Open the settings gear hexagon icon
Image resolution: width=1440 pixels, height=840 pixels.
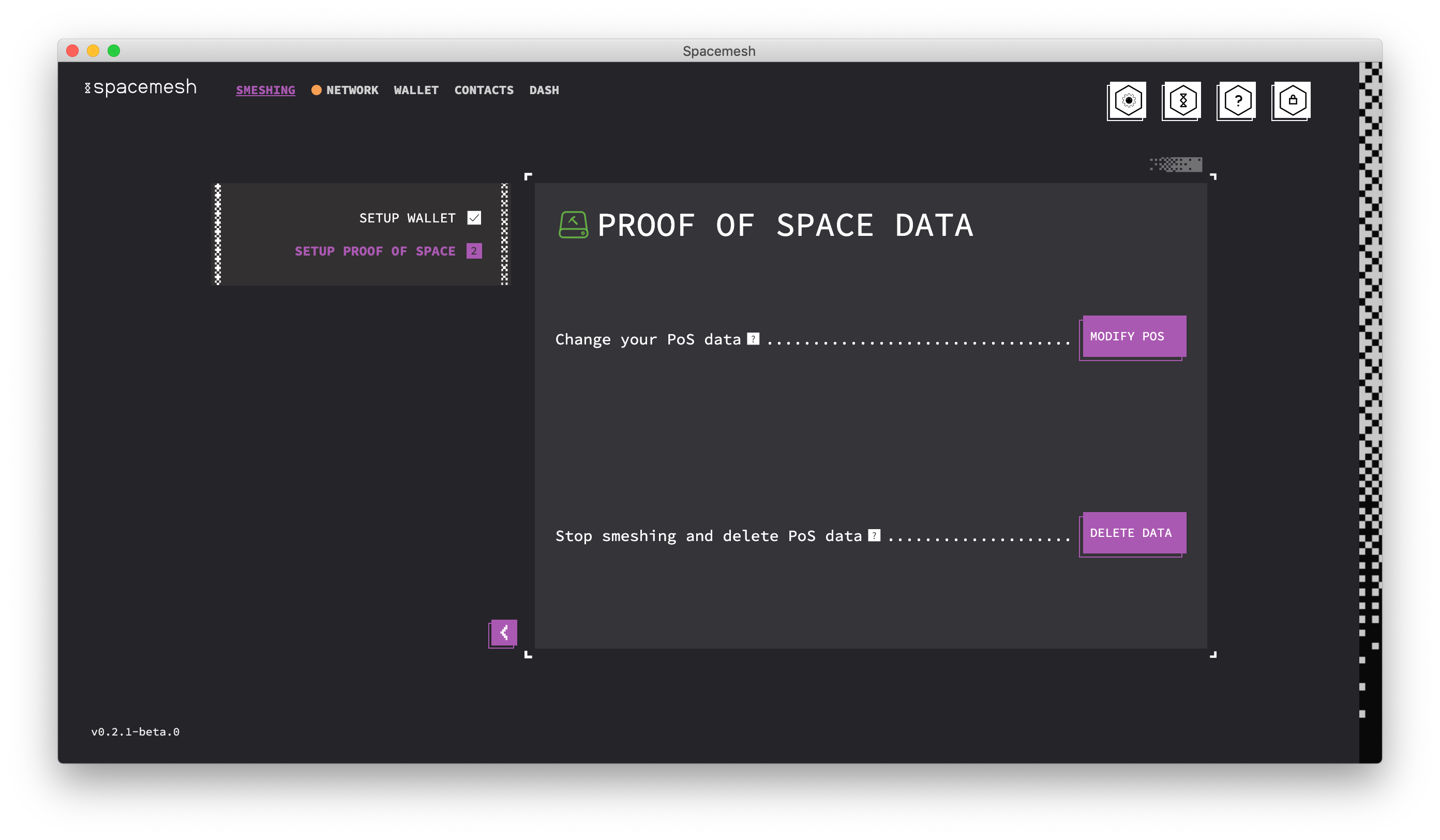(1128, 100)
